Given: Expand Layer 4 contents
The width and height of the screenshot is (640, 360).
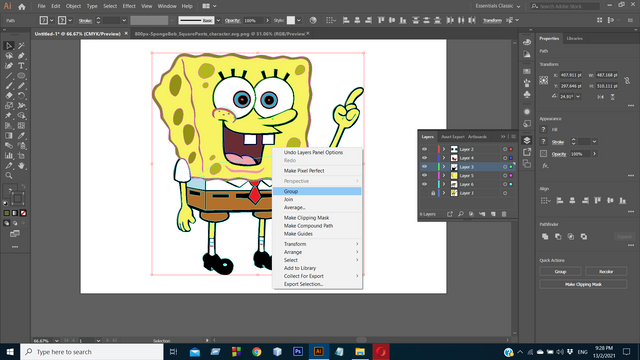Looking at the screenshot, I should [444, 158].
